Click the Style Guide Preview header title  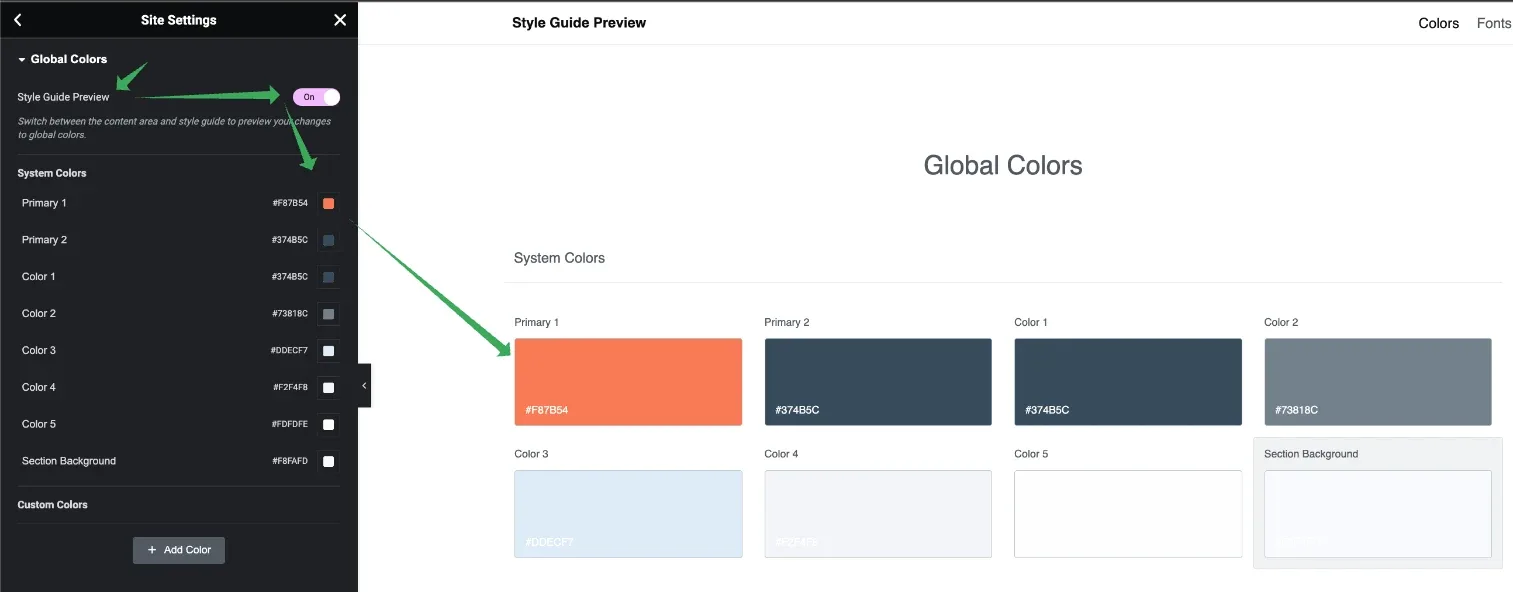579,22
